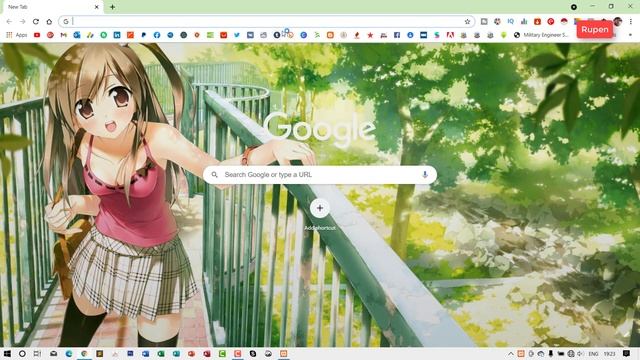Open the Apps shortcut in bookmarks bar
The height and width of the screenshot is (360, 640).
[x=16, y=35]
